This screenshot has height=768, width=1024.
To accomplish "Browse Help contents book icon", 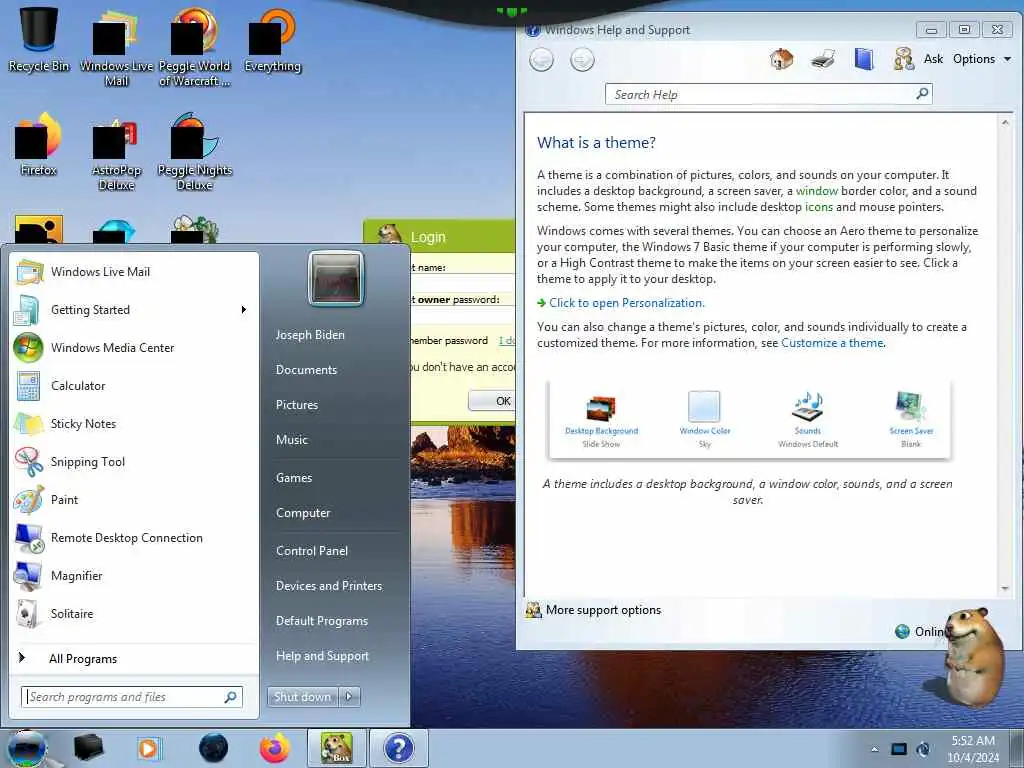I will [x=863, y=59].
